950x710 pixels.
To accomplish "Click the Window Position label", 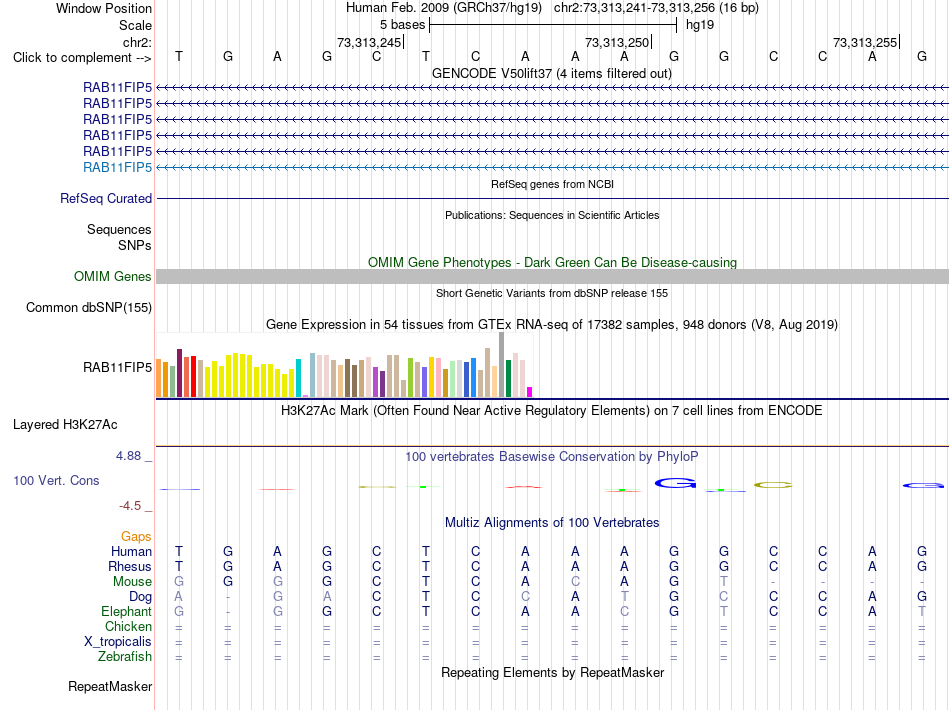I will (x=104, y=8).
